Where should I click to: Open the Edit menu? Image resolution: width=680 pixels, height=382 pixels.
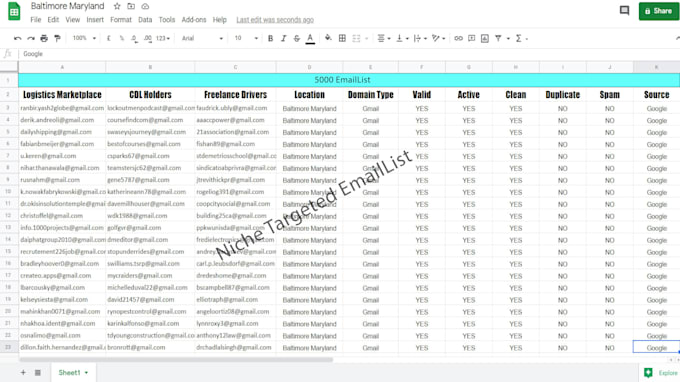tap(53, 20)
